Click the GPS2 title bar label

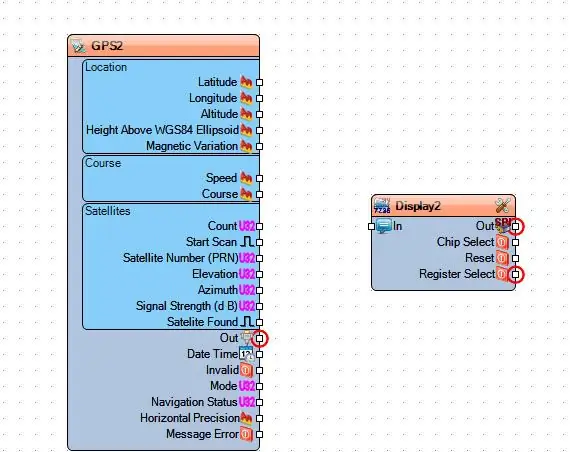(107, 46)
